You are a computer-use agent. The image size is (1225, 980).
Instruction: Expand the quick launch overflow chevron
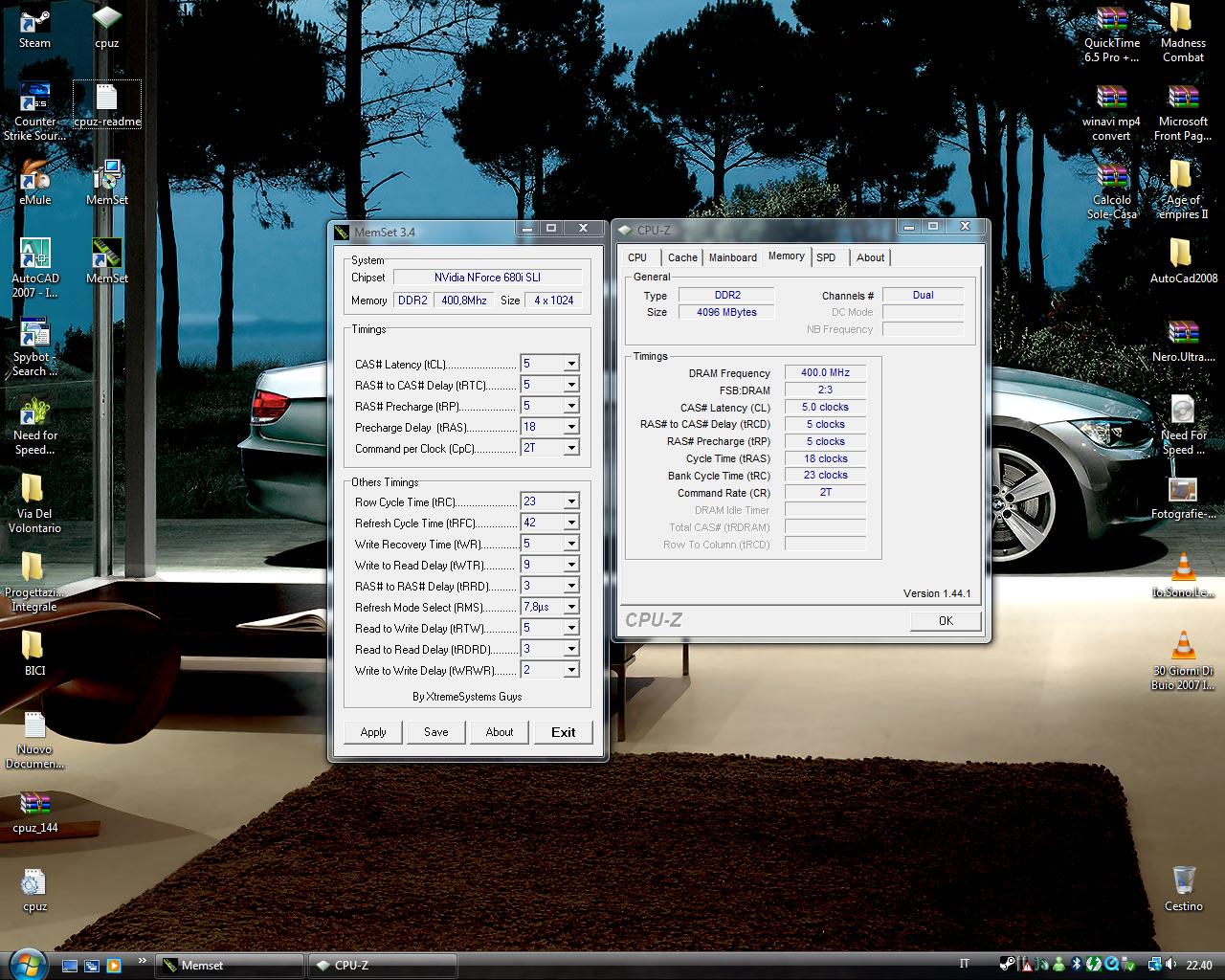pyautogui.click(x=143, y=960)
